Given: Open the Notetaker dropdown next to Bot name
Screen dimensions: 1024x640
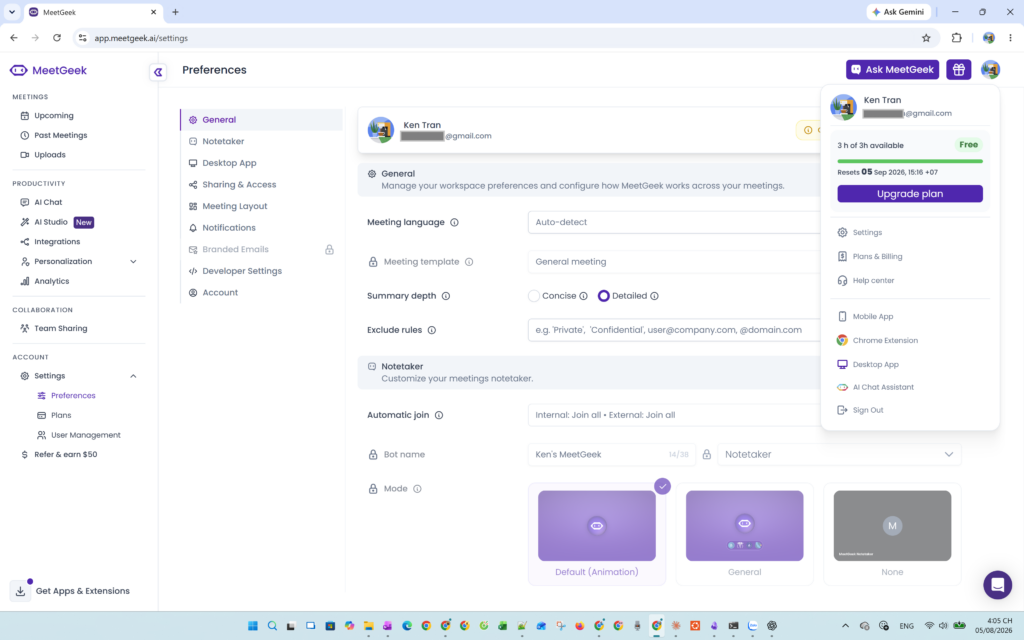Looking at the screenshot, I should pos(839,455).
